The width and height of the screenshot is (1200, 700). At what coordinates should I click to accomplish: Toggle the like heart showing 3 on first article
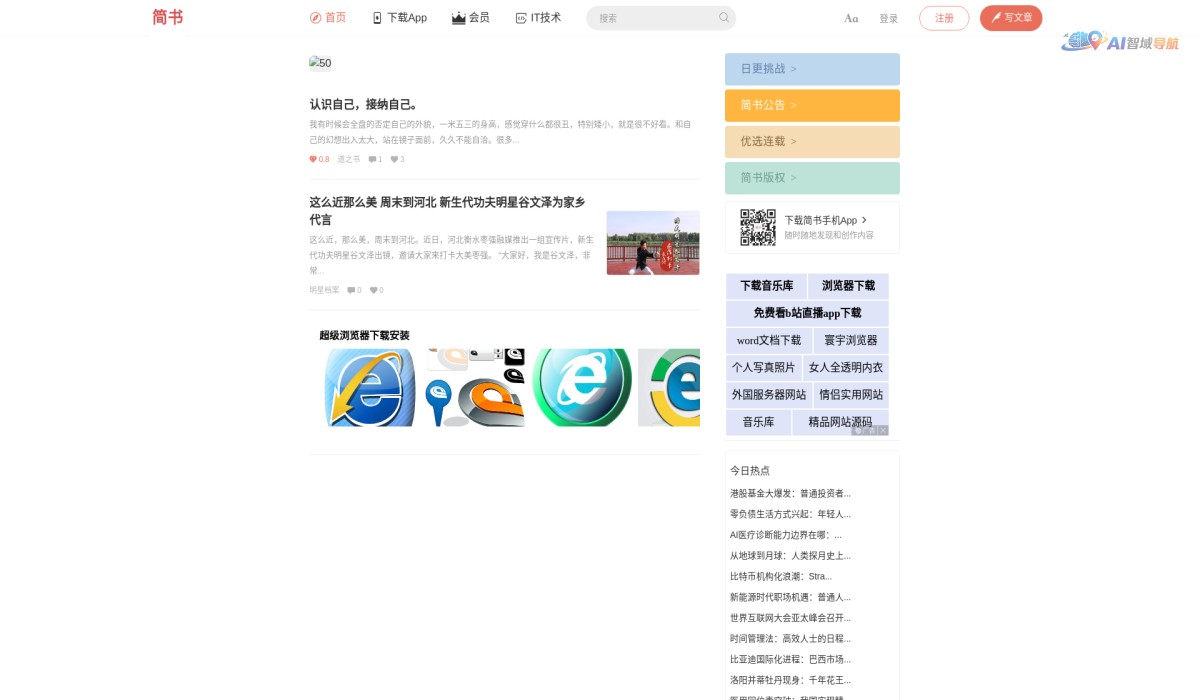point(393,159)
